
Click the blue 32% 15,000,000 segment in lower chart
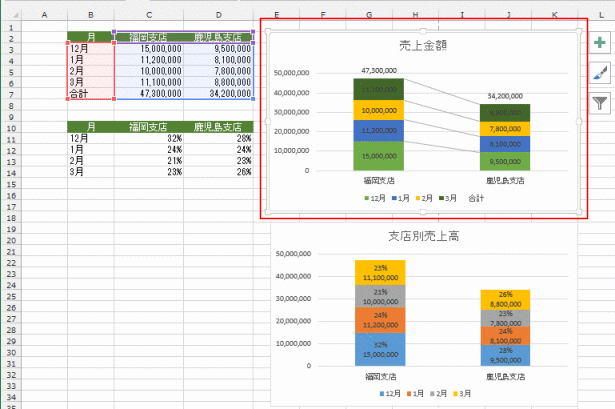tap(380, 349)
